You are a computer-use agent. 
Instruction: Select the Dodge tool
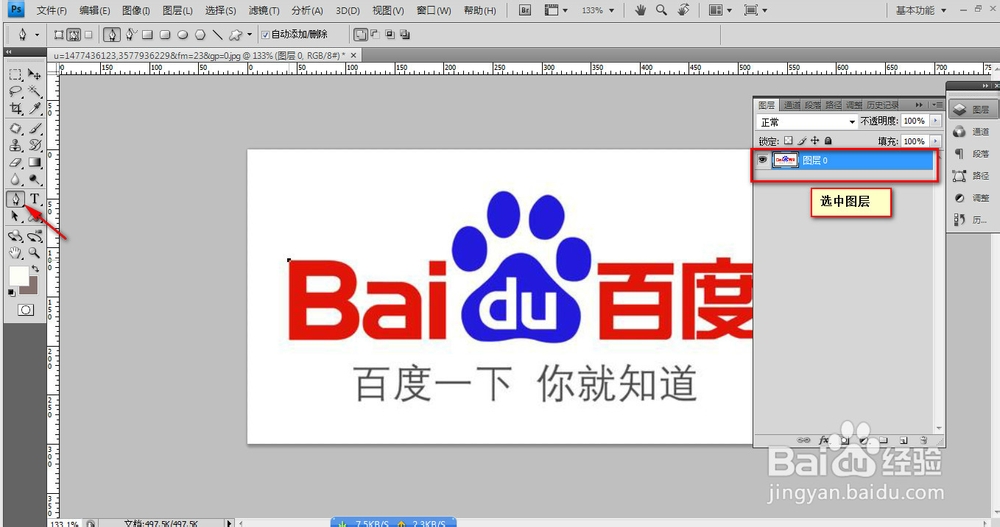(34, 180)
